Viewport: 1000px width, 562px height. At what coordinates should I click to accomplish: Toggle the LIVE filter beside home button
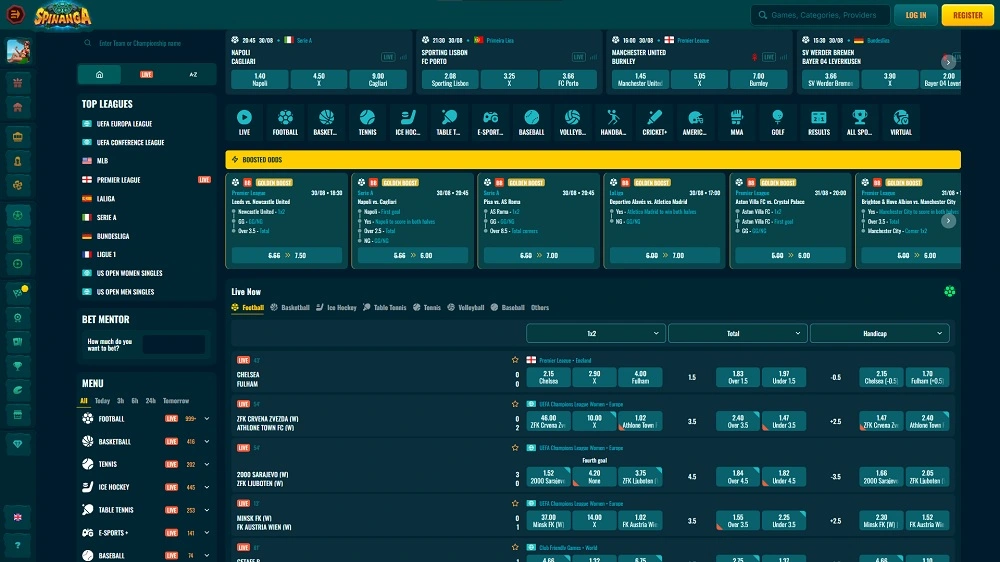(146, 75)
